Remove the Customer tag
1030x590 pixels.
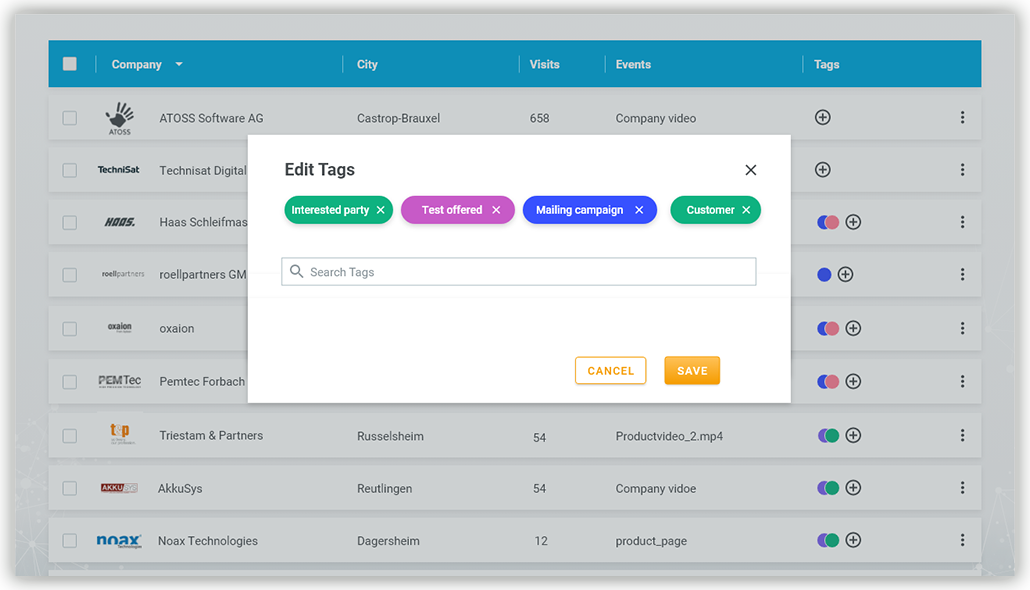click(x=746, y=211)
